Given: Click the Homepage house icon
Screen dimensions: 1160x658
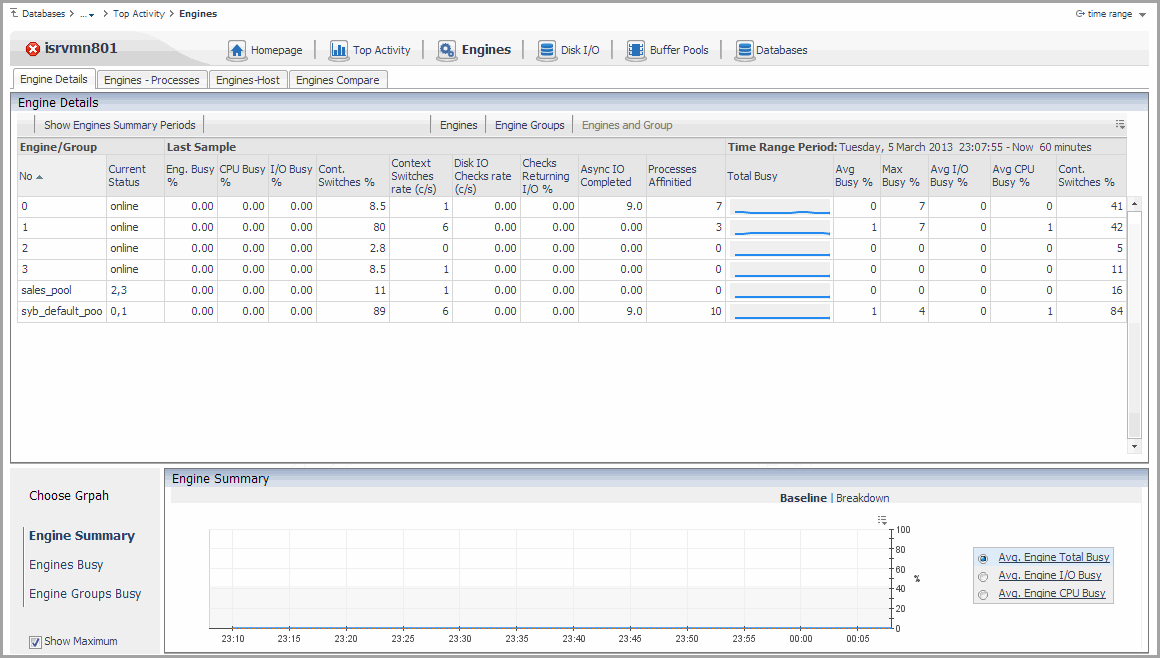Looking at the screenshot, I should [237, 50].
